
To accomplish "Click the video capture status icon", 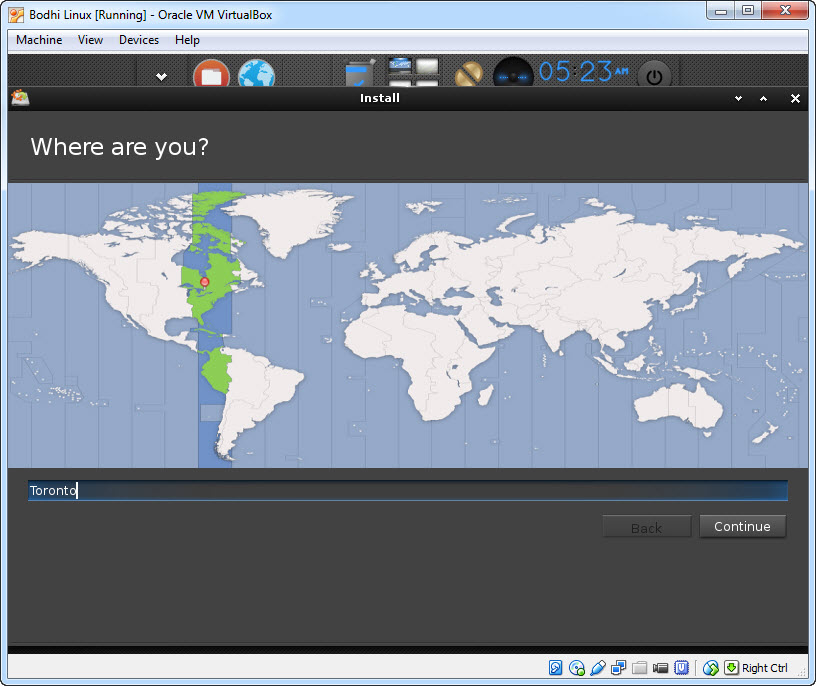I will pos(660,668).
